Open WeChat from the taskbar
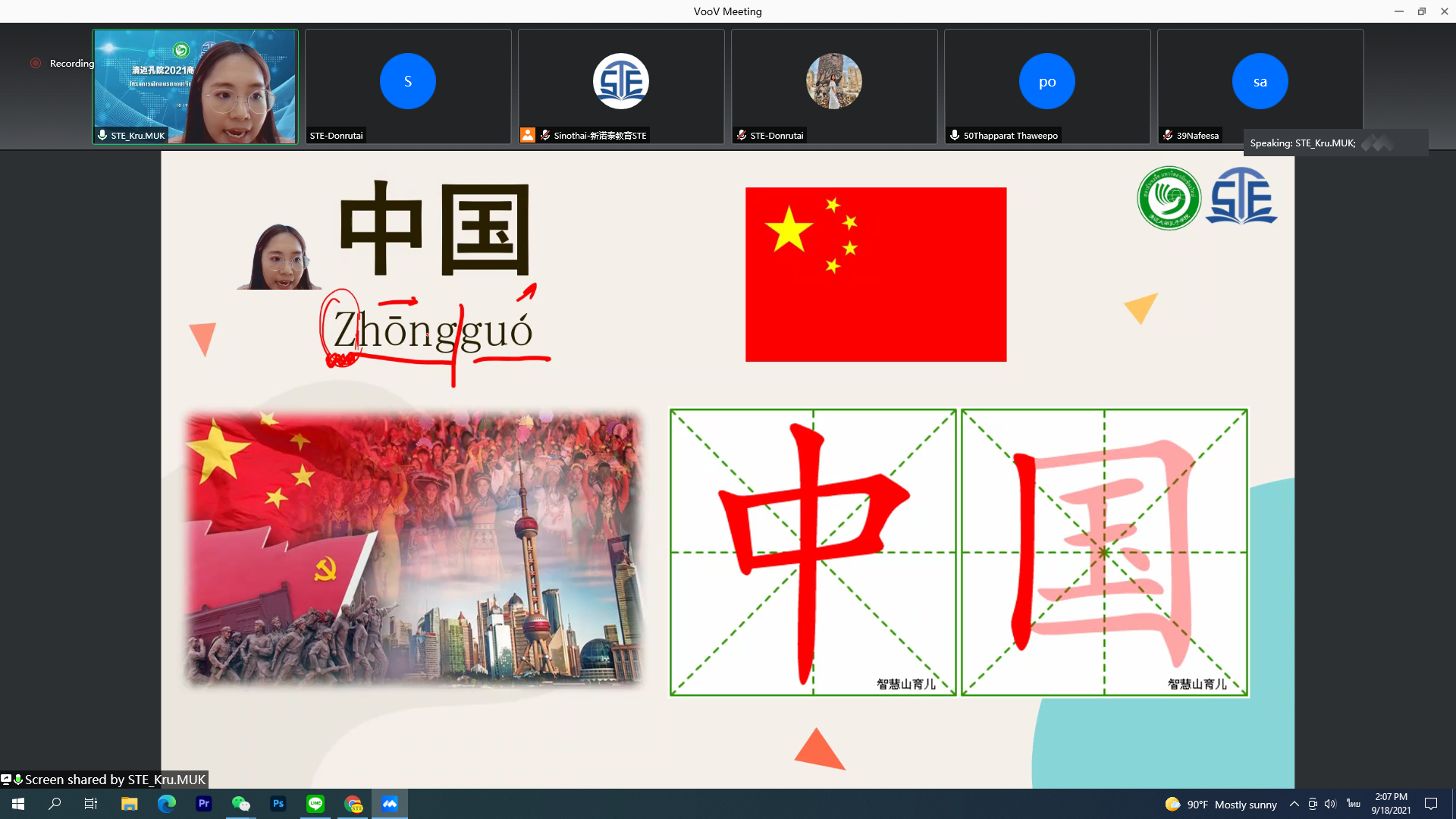The height and width of the screenshot is (819, 1456). tap(240, 804)
